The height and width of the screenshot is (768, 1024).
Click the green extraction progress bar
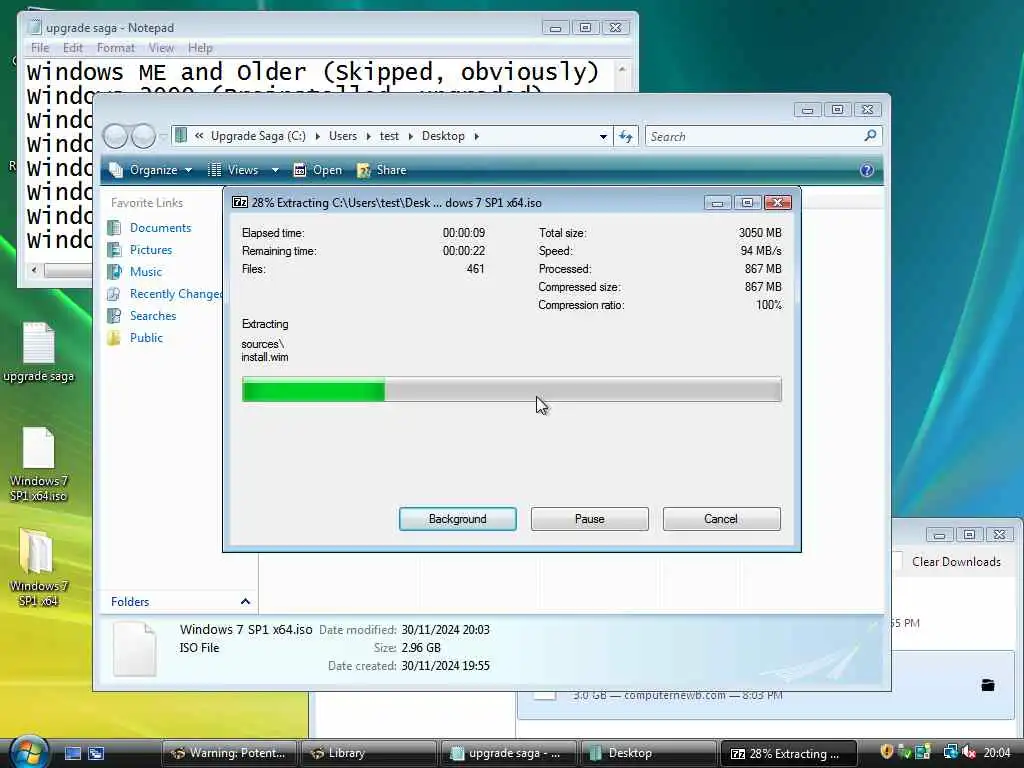pyautogui.click(x=511, y=390)
